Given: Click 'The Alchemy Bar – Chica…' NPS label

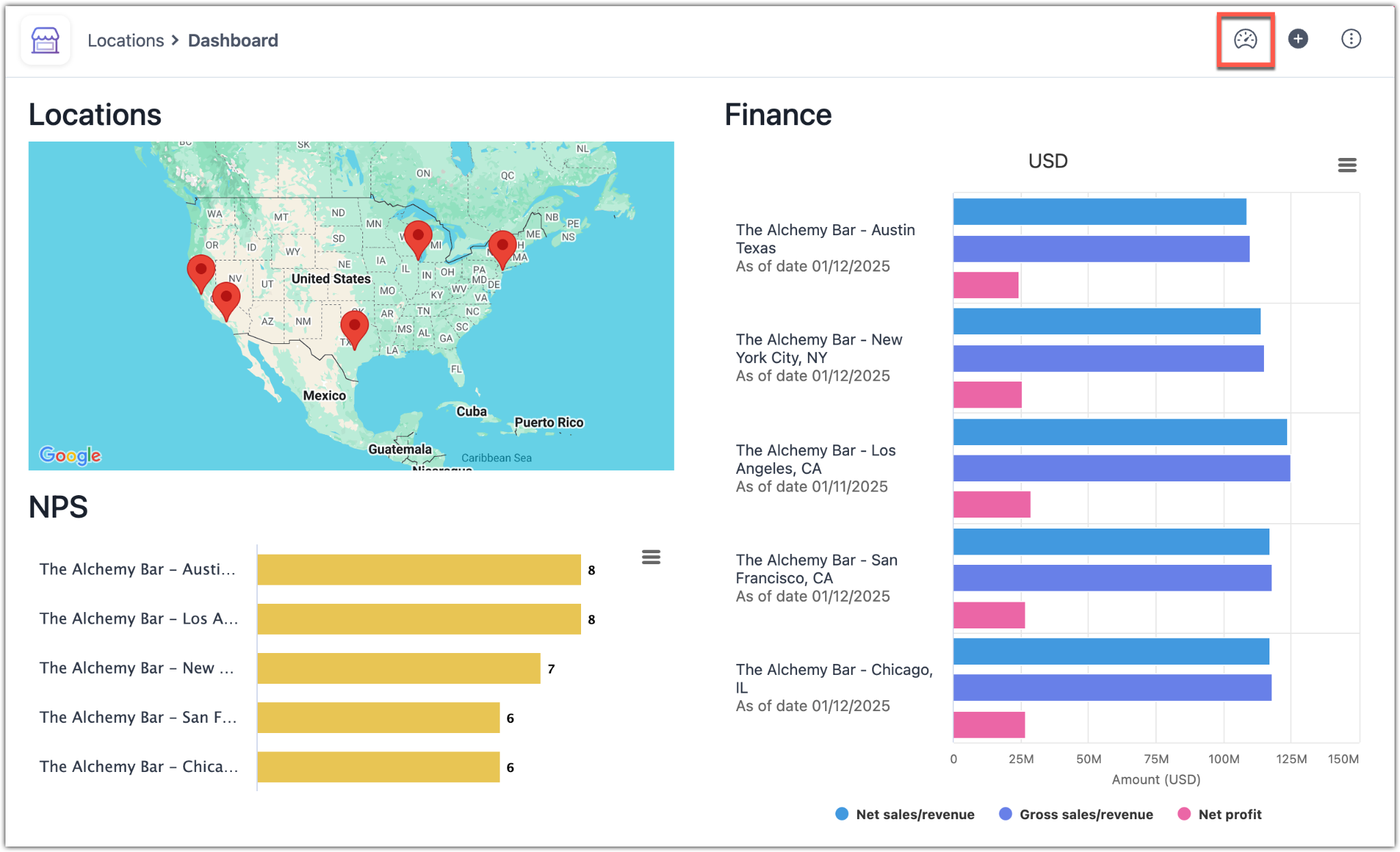Looking at the screenshot, I should click(x=139, y=766).
